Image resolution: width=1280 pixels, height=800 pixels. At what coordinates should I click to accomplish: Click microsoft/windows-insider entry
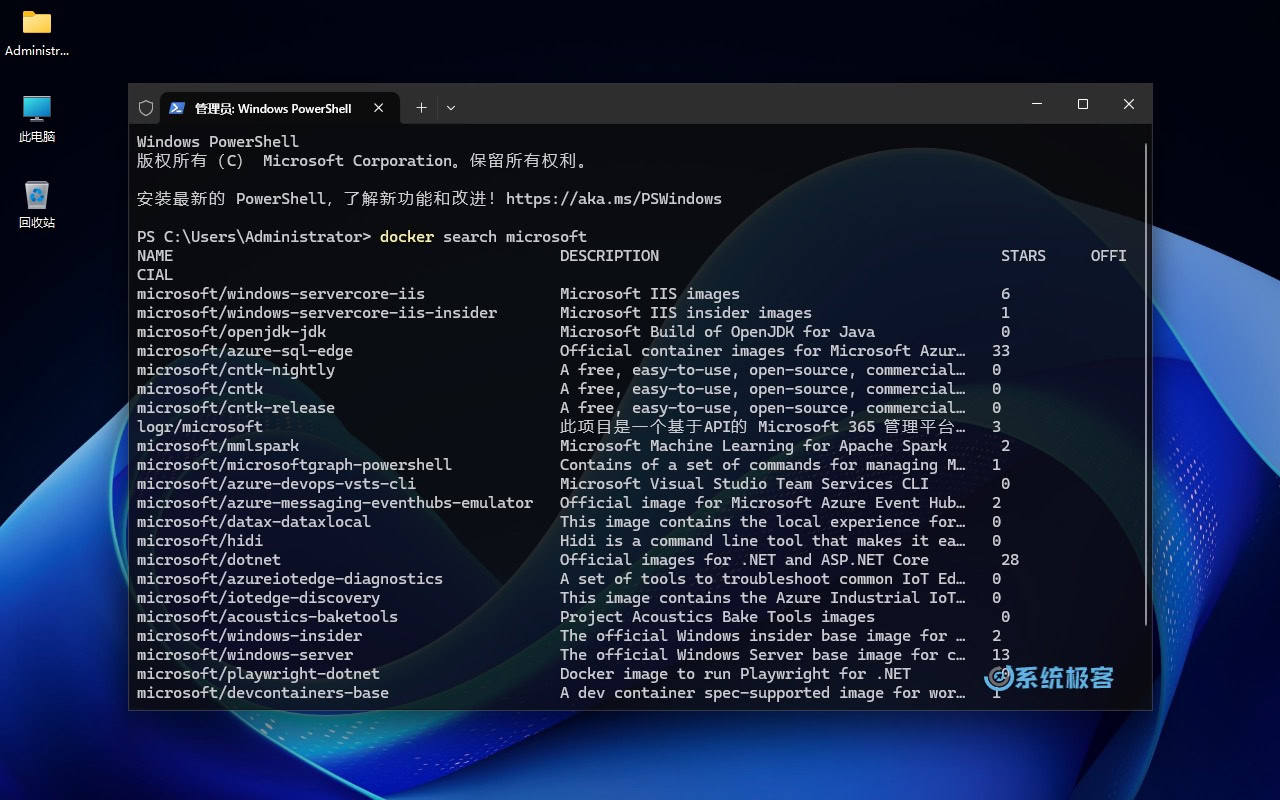[249, 636]
